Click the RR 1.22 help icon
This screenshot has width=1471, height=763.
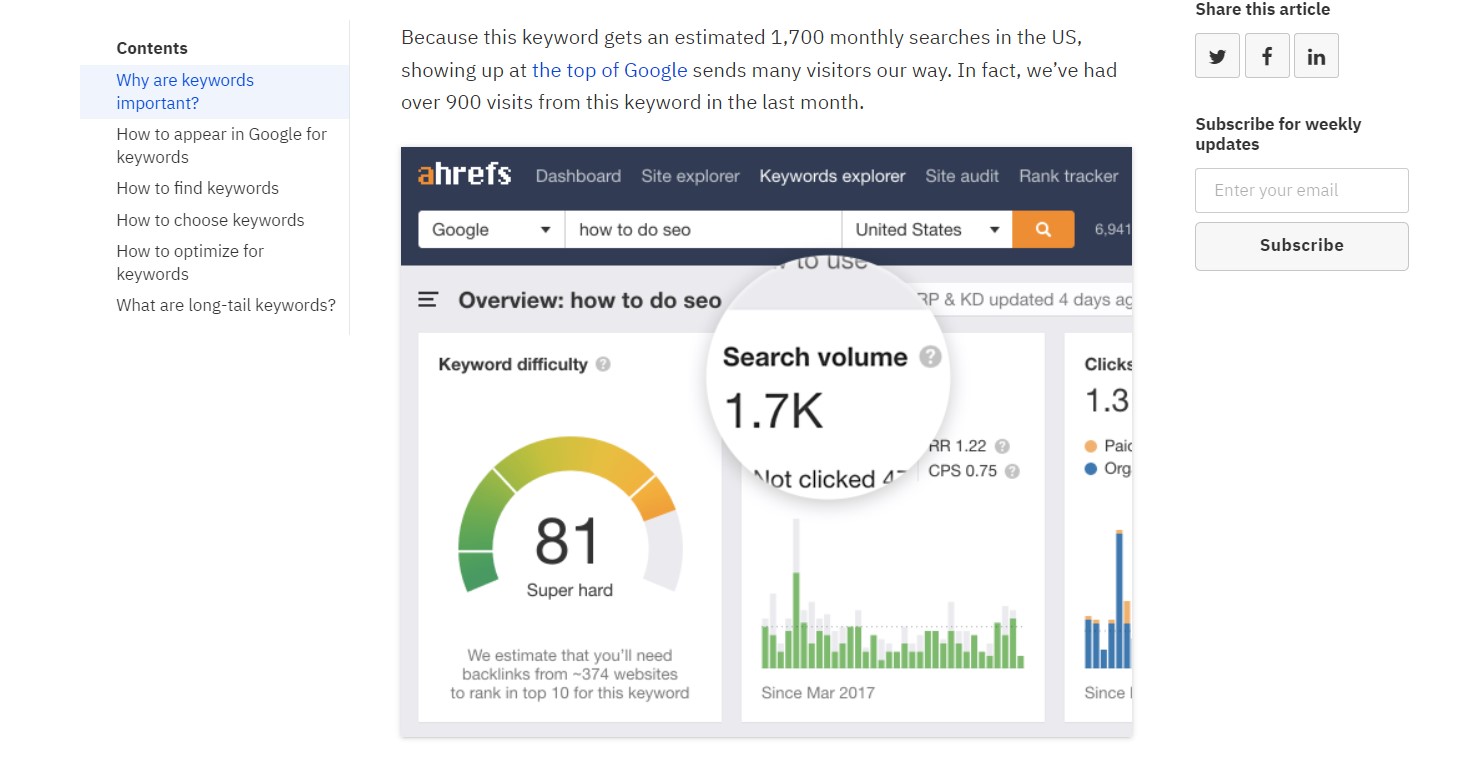[1002, 446]
